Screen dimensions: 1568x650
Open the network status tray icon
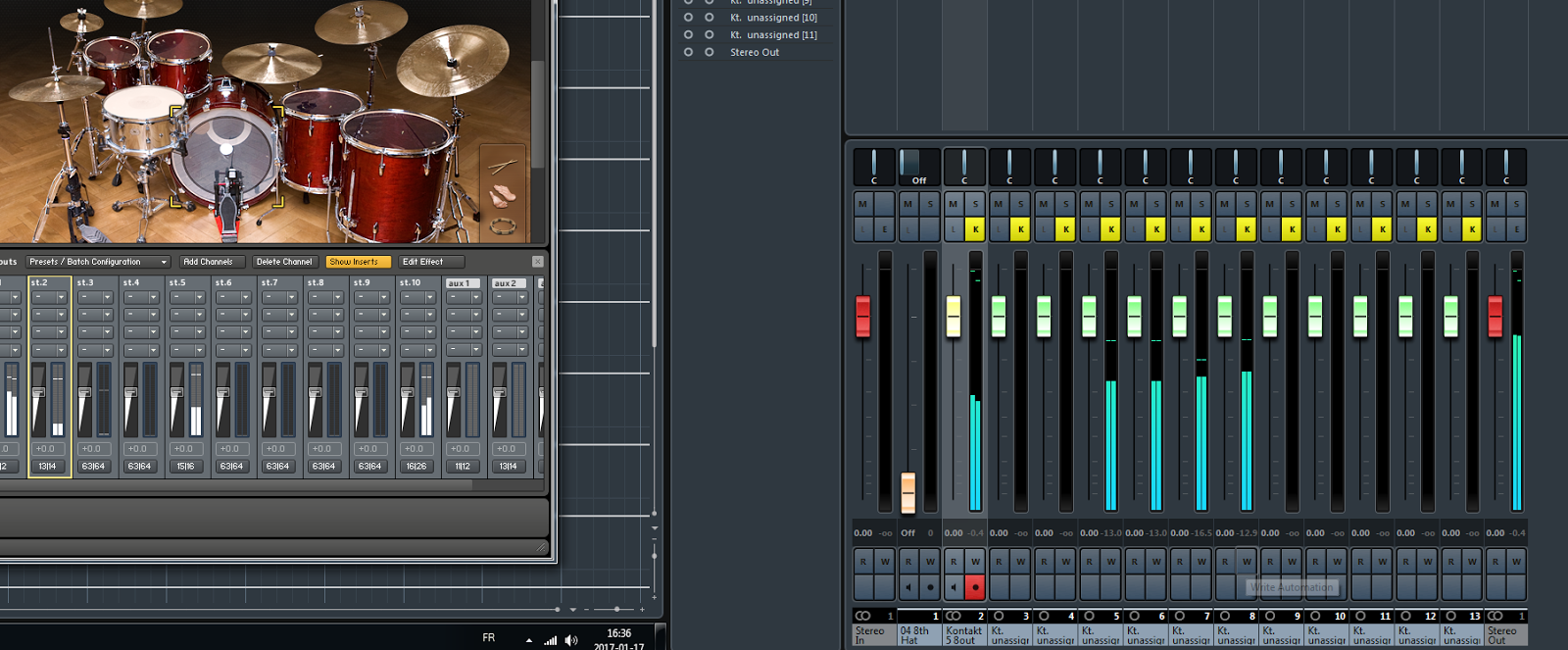coord(551,640)
